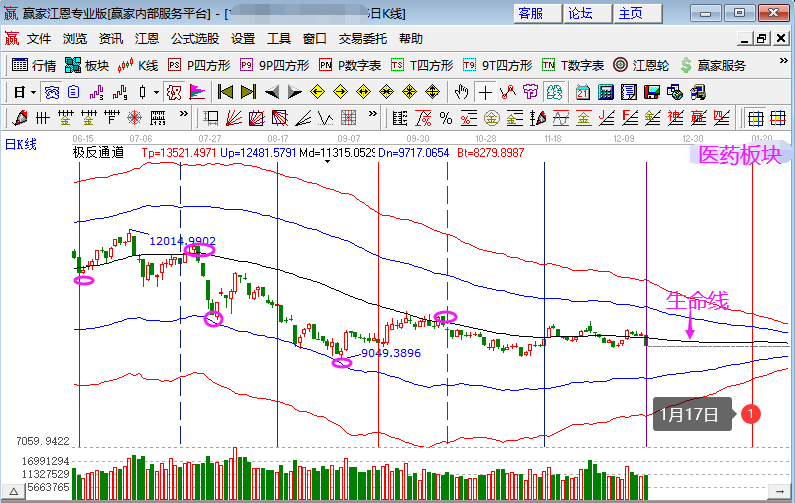Pick the red F angle-lines tool
Screen dimensions: 795x503
tap(630, 118)
